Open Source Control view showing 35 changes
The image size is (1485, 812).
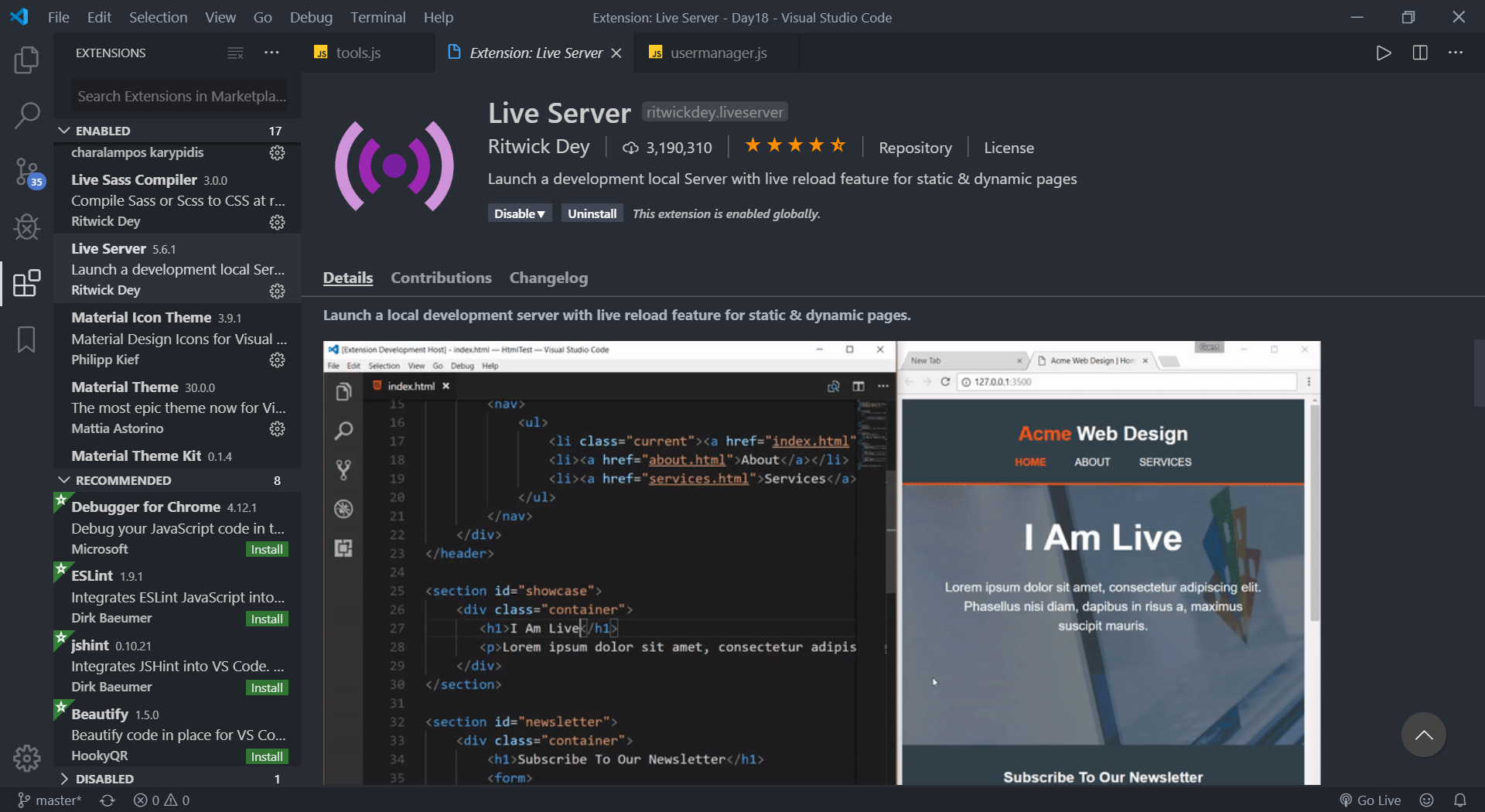(x=26, y=172)
